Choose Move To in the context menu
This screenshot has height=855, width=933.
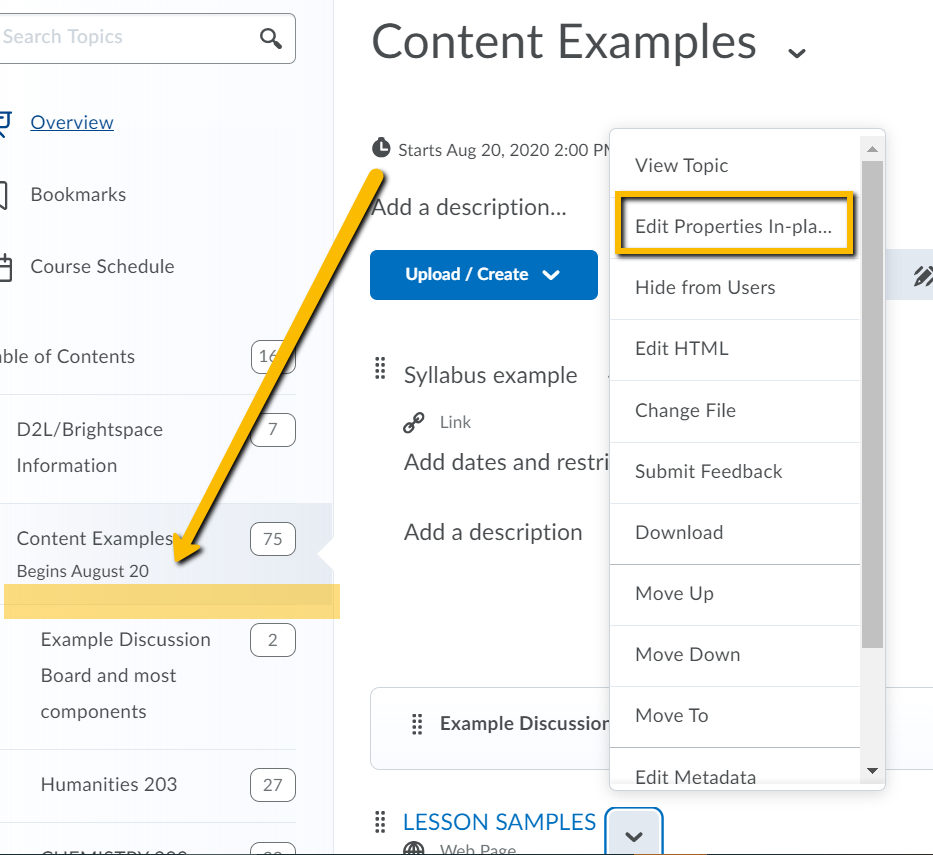673,715
